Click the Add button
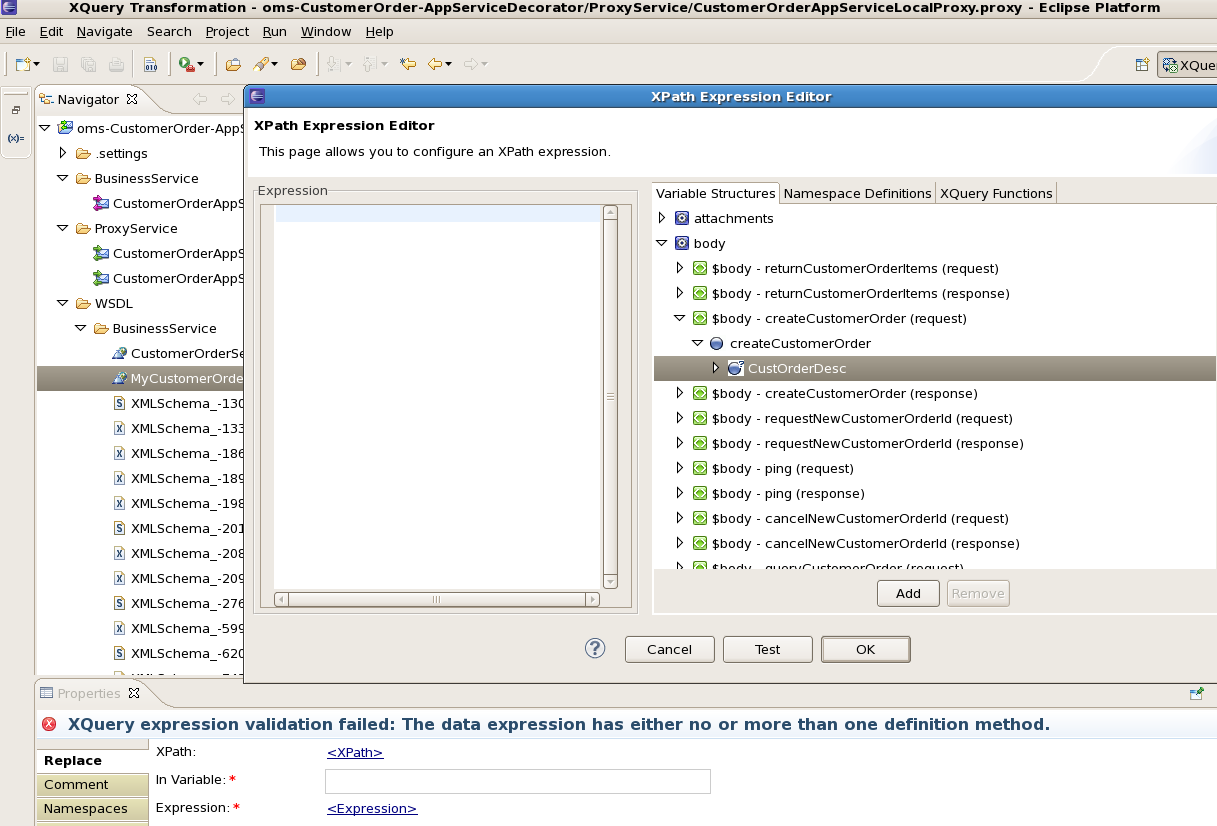The image size is (1217, 826). point(908,593)
